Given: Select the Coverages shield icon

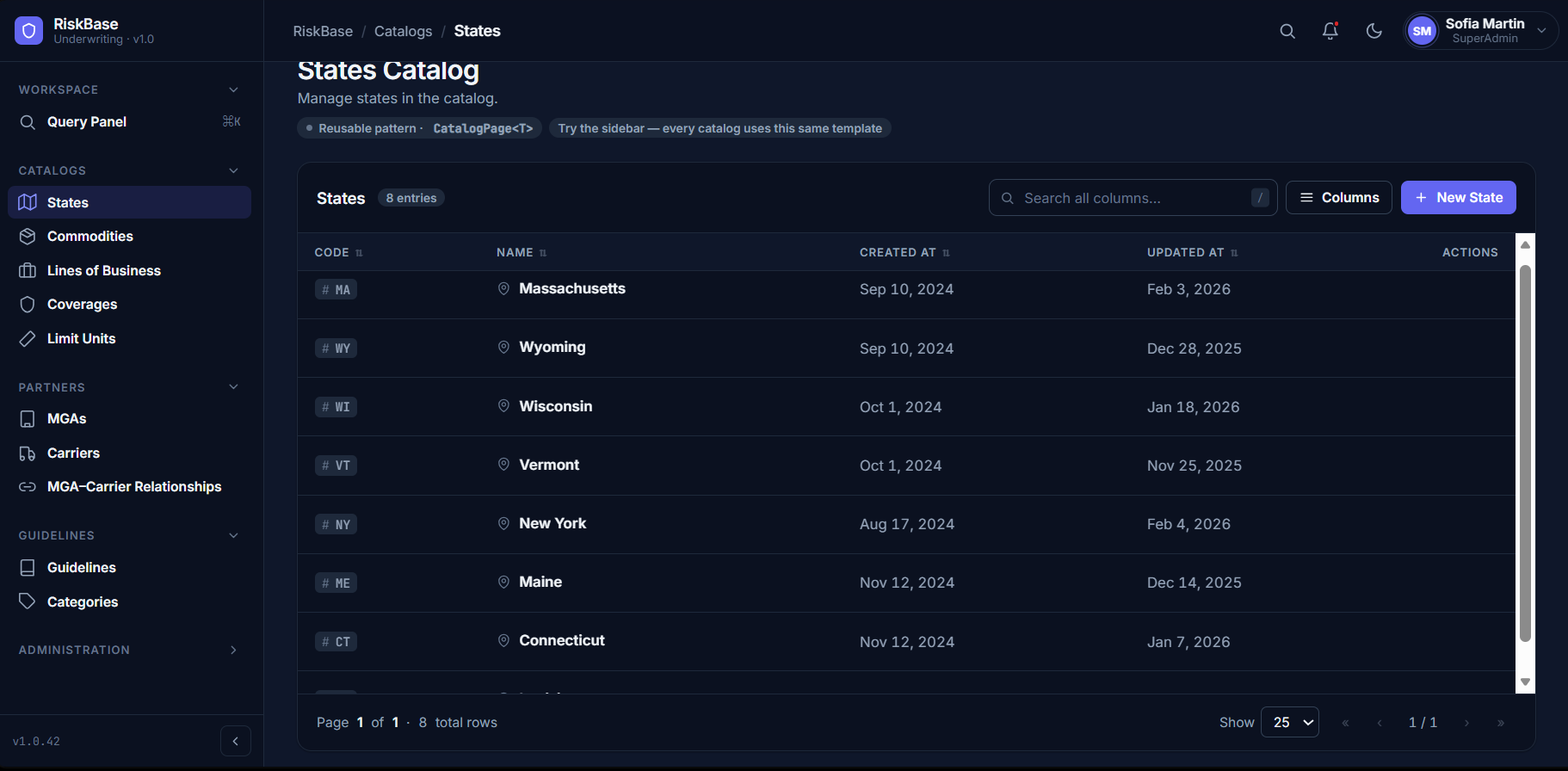Looking at the screenshot, I should point(28,305).
